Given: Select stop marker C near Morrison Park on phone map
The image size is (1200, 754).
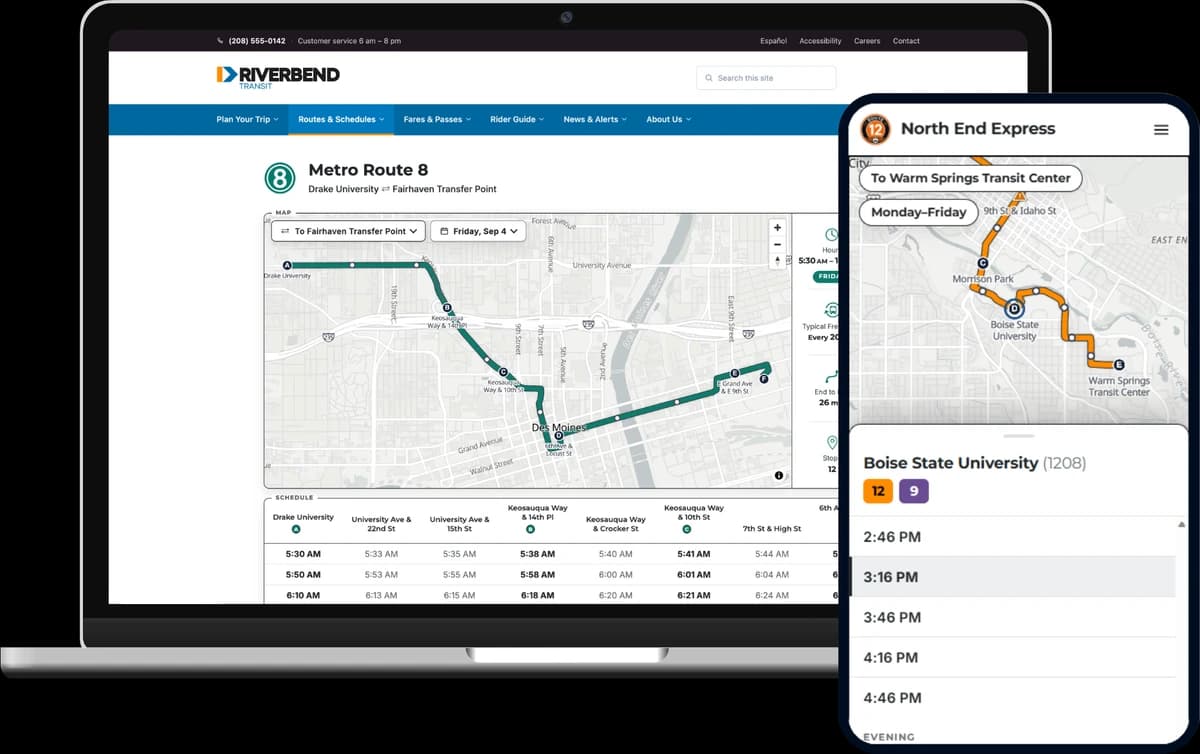Looking at the screenshot, I should coord(983,264).
